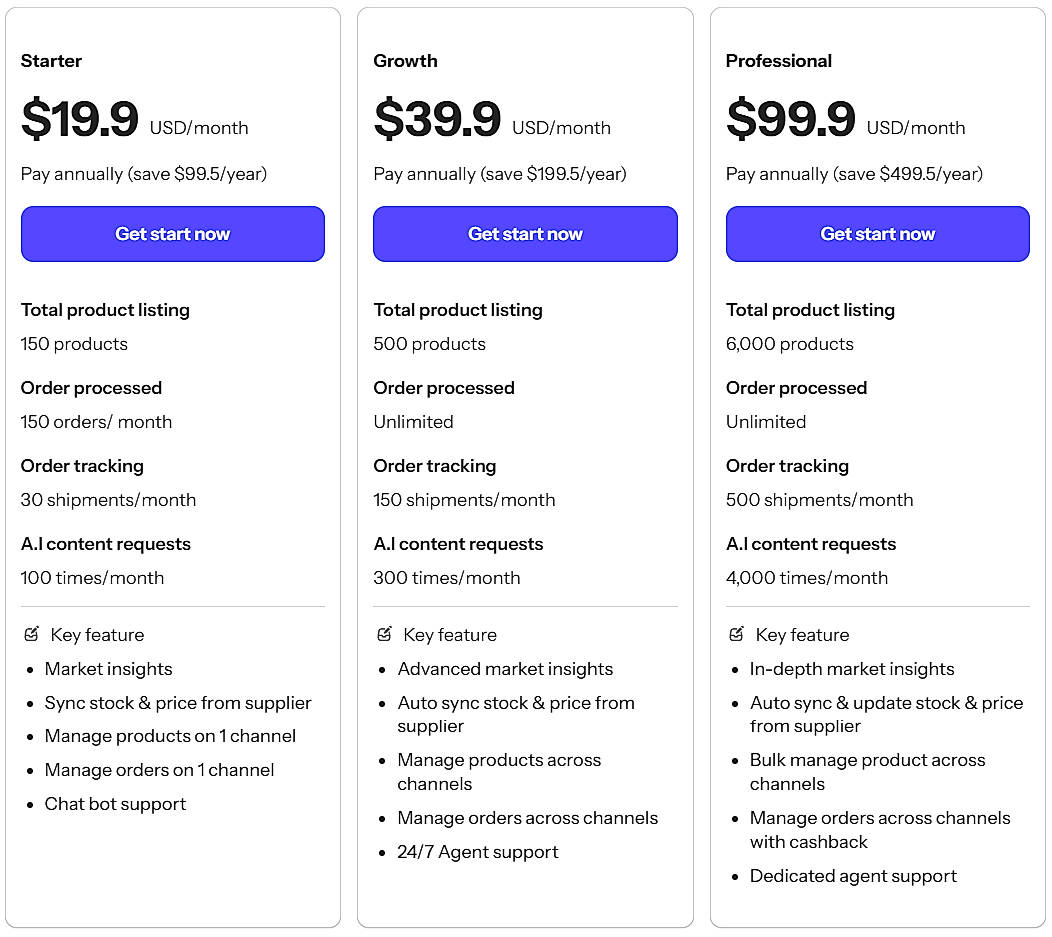Click Dedicated agent support feature item
The height and width of the screenshot is (937, 1052).
point(853,876)
